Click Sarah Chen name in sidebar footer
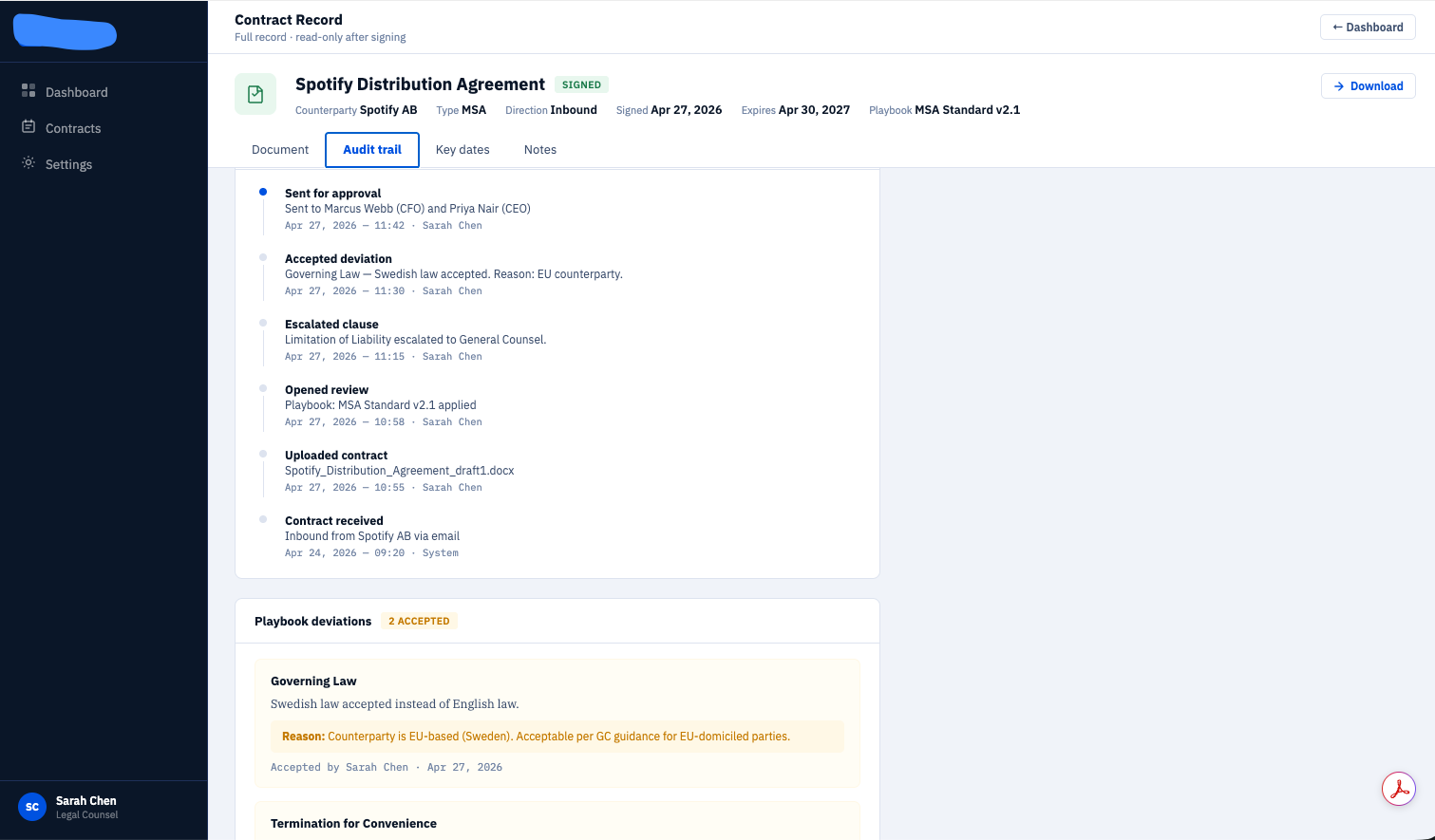This screenshot has height=840, width=1435. tap(86, 800)
